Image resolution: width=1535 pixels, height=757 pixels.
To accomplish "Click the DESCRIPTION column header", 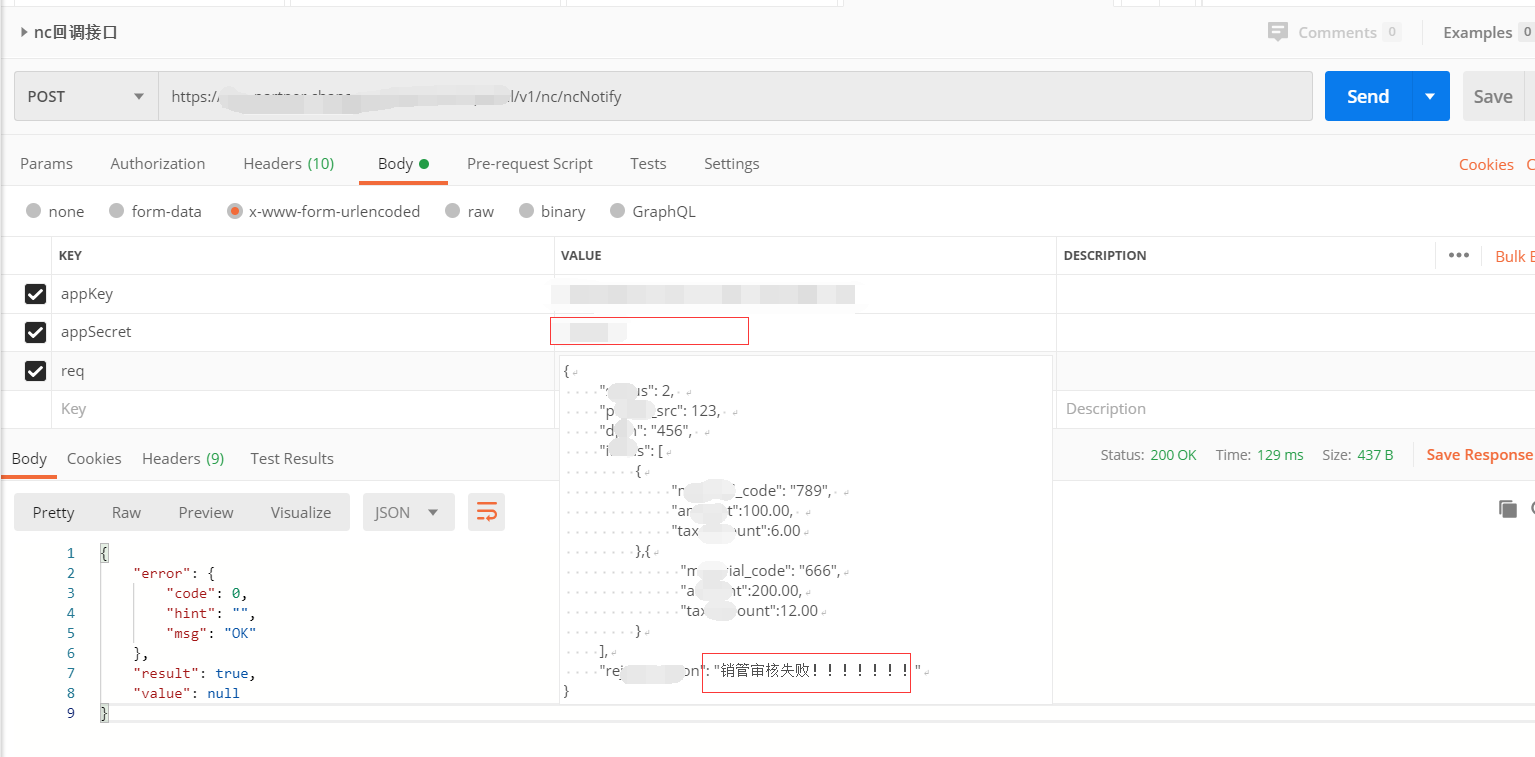I will pos(1105,255).
